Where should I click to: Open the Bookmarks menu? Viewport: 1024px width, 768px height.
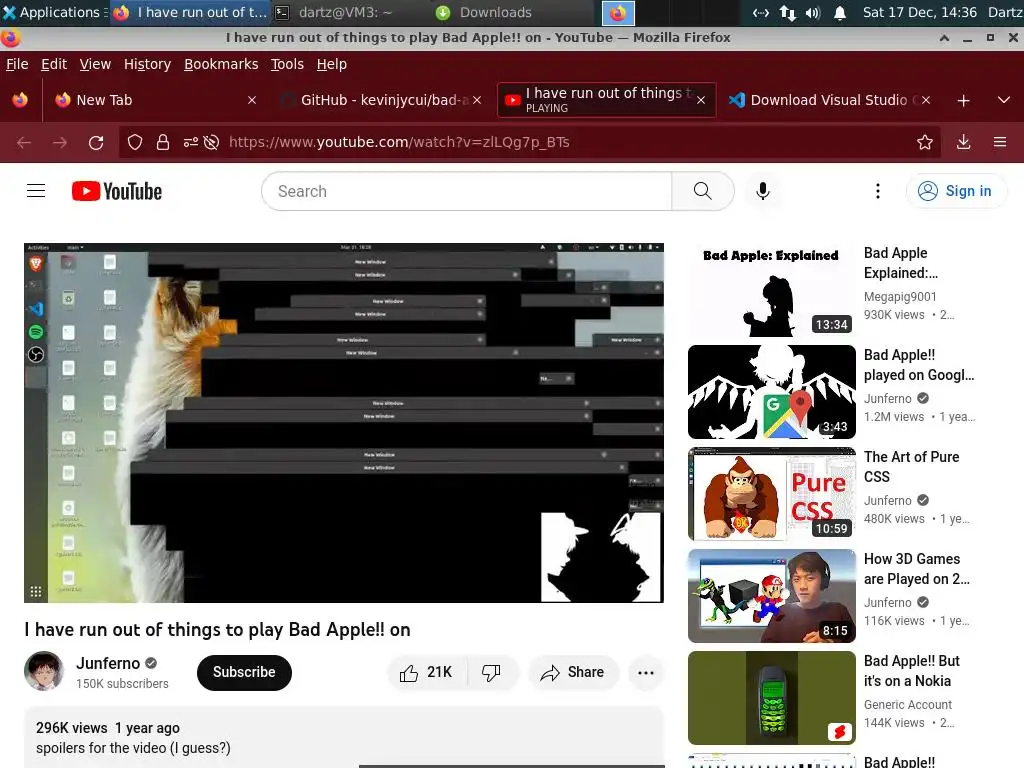pyautogui.click(x=221, y=64)
